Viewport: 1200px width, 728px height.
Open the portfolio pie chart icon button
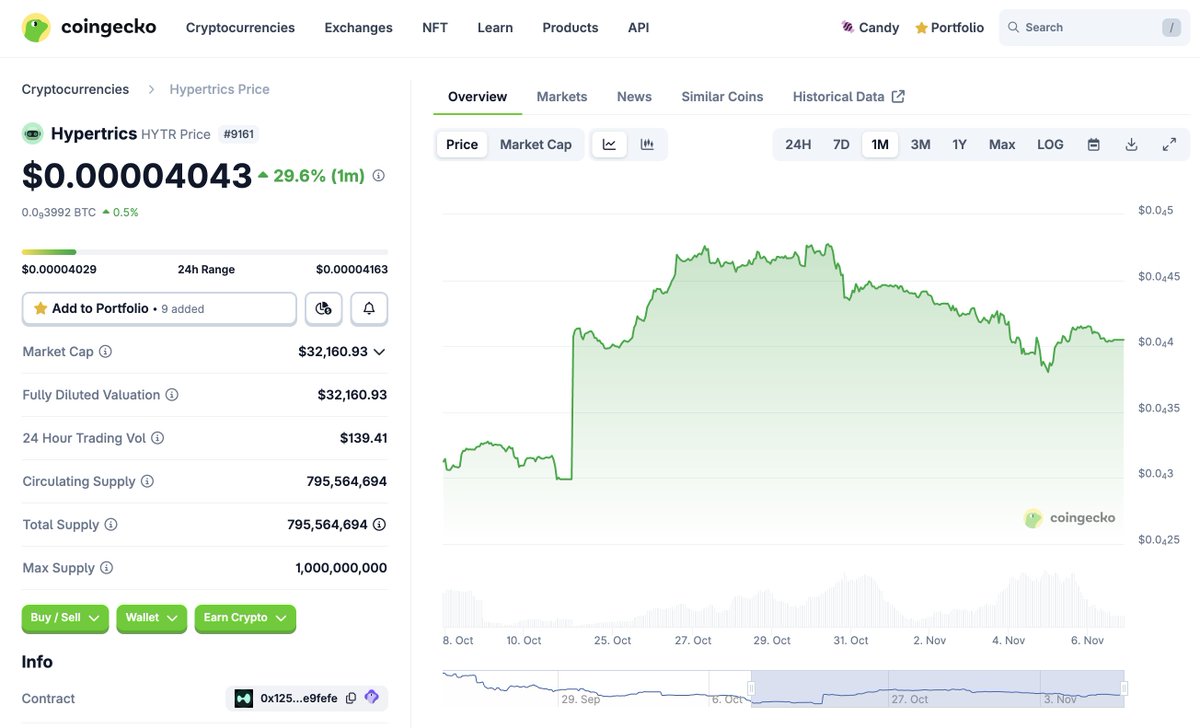tap(323, 309)
